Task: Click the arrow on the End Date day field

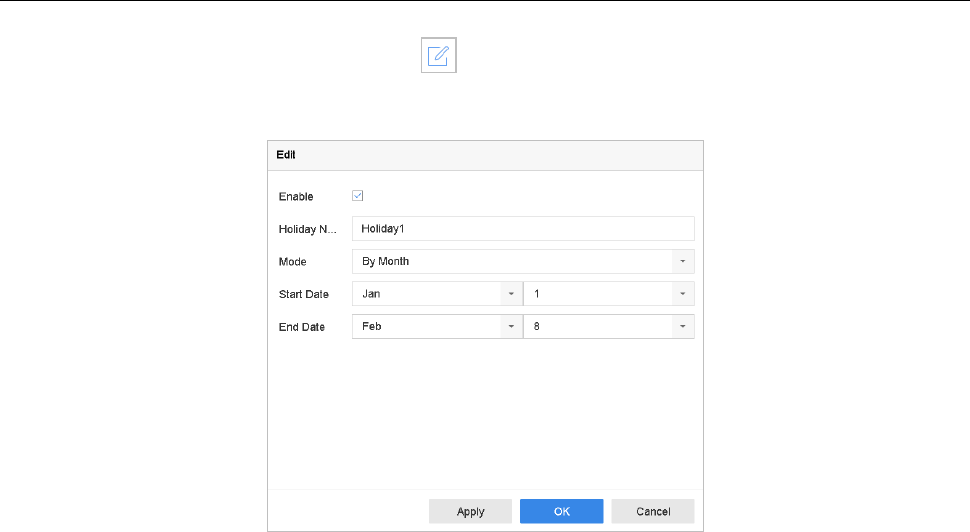Action: coord(683,327)
